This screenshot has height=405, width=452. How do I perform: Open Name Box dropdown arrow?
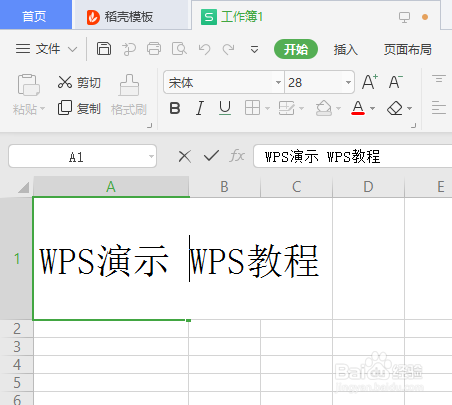pos(151,156)
